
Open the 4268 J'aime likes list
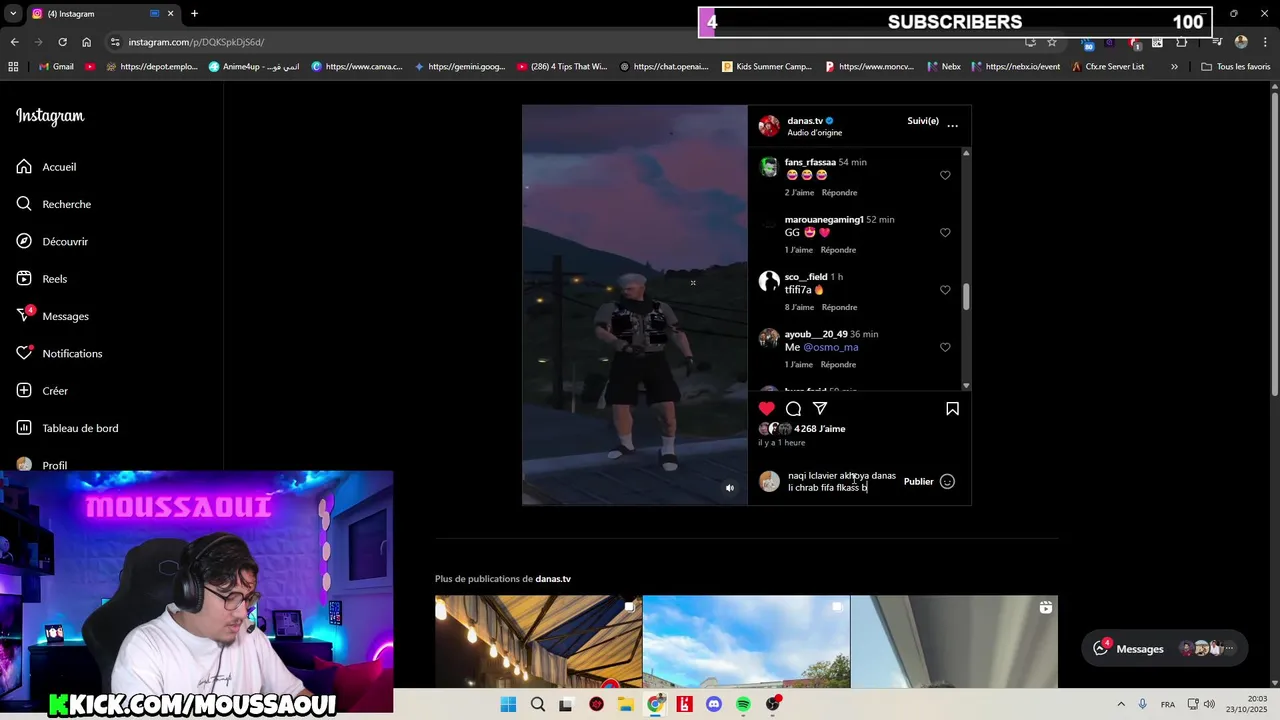(x=820, y=429)
